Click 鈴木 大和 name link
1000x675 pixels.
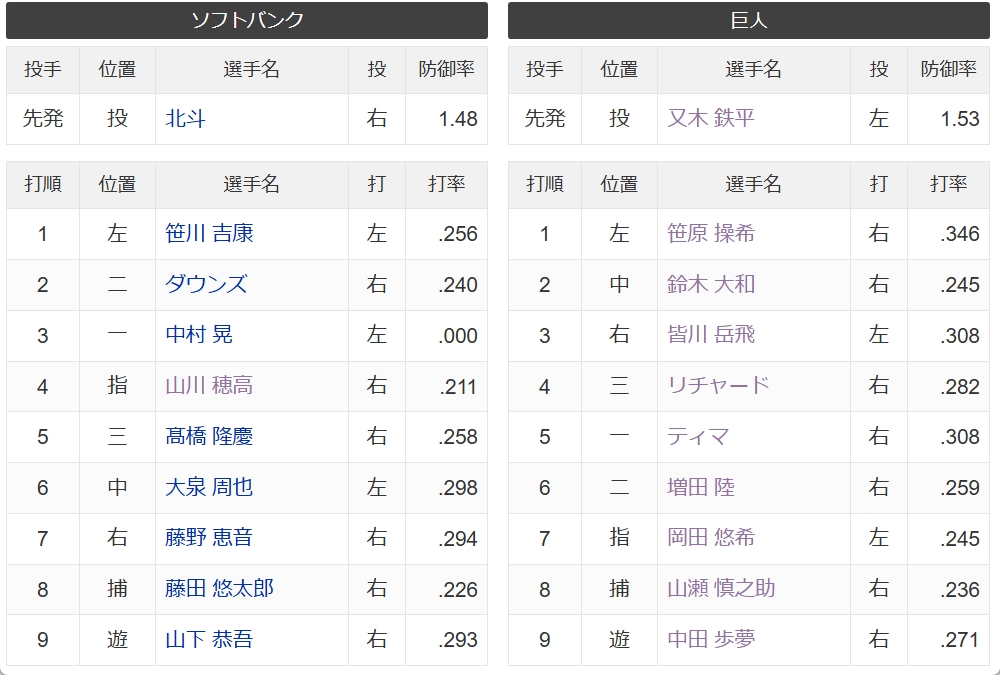pos(710,284)
